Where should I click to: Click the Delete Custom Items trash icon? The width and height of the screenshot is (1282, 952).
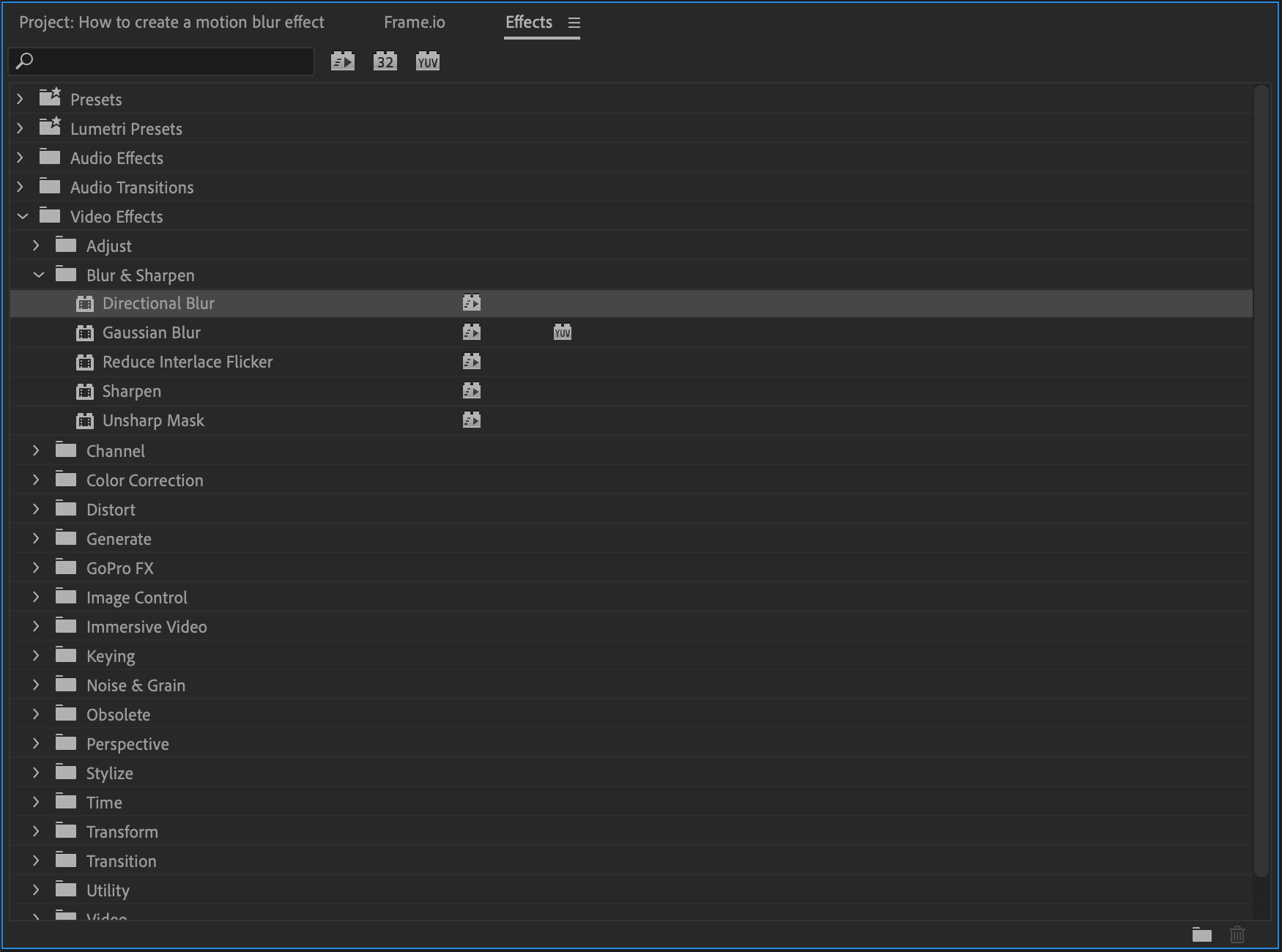[x=1237, y=934]
